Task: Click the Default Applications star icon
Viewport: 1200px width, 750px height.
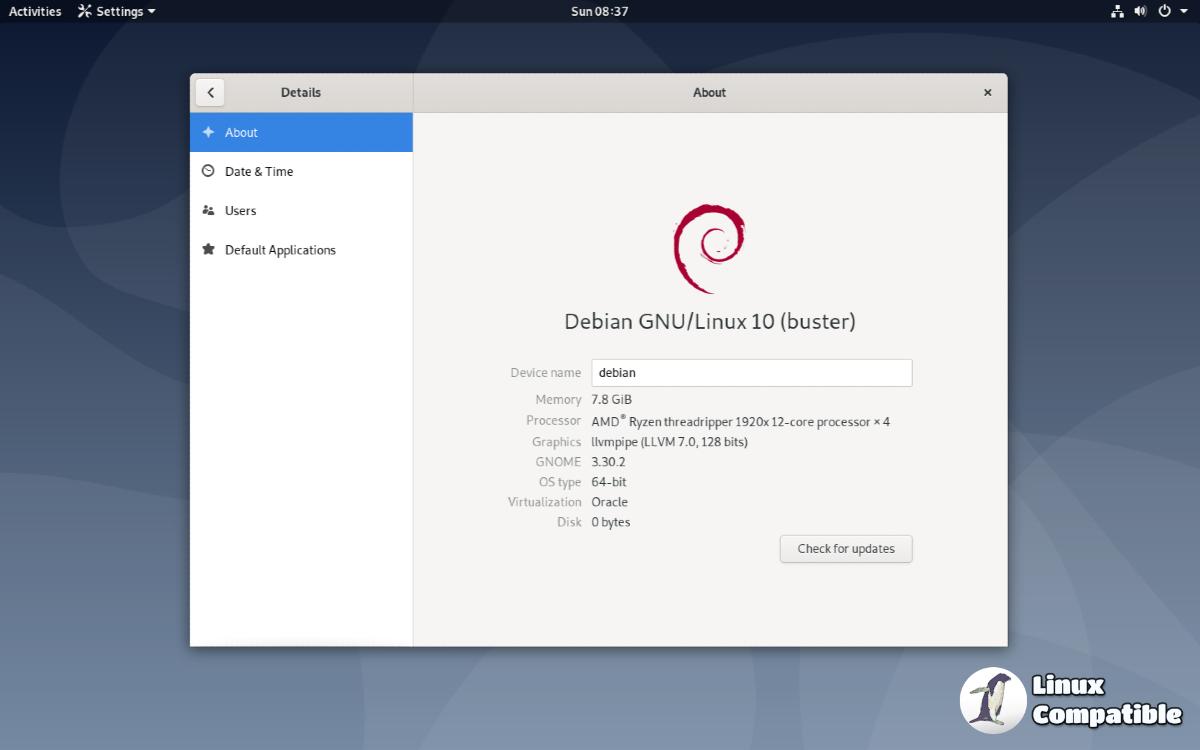Action: coord(208,250)
